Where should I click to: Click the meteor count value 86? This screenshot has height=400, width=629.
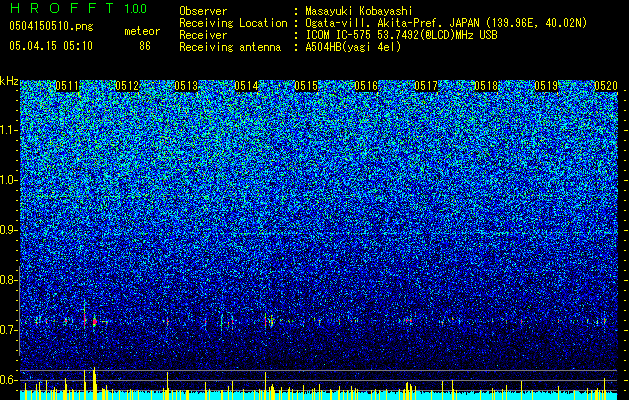click(x=145, y=46)
